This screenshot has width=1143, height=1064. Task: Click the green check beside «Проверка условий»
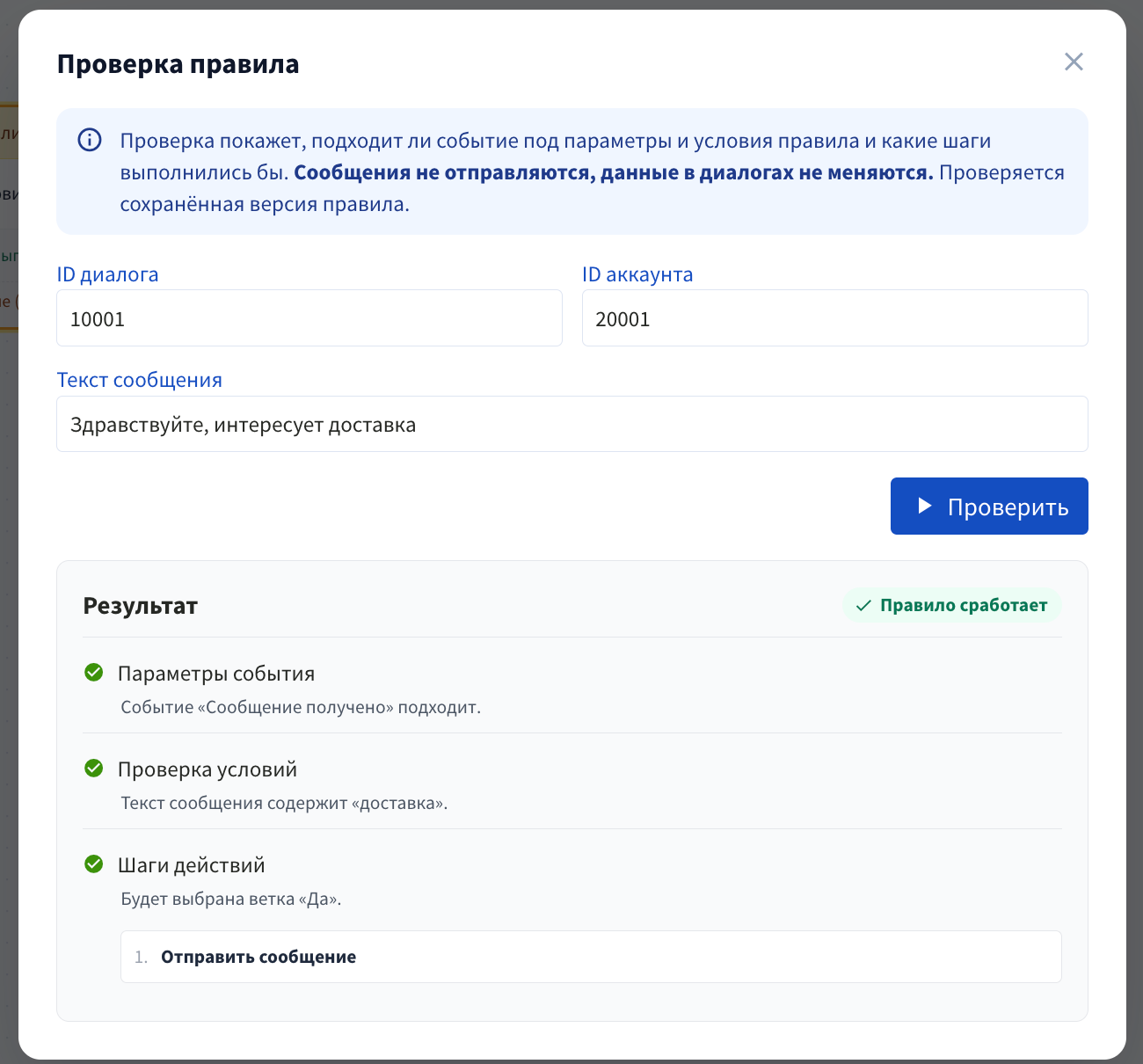[94, 769]
